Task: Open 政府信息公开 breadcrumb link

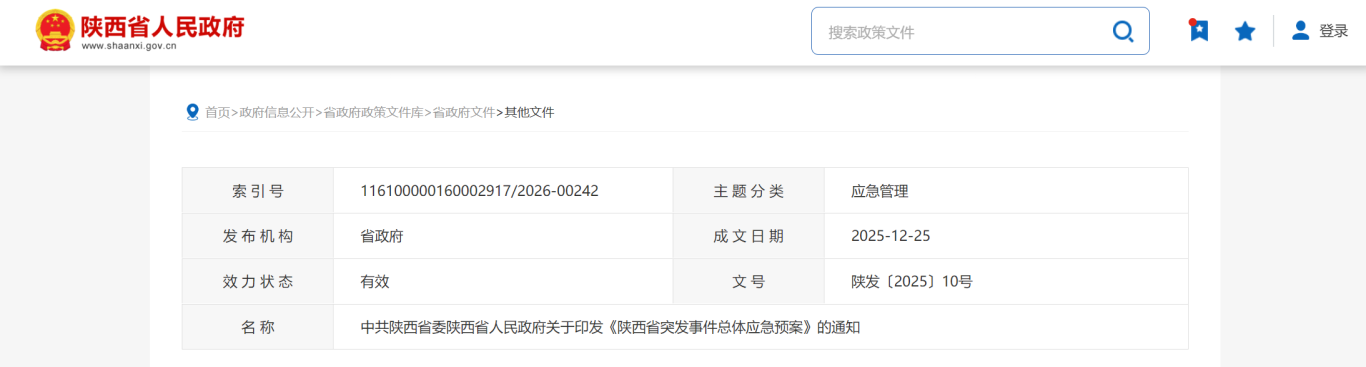Action: (x=276, y=113)
